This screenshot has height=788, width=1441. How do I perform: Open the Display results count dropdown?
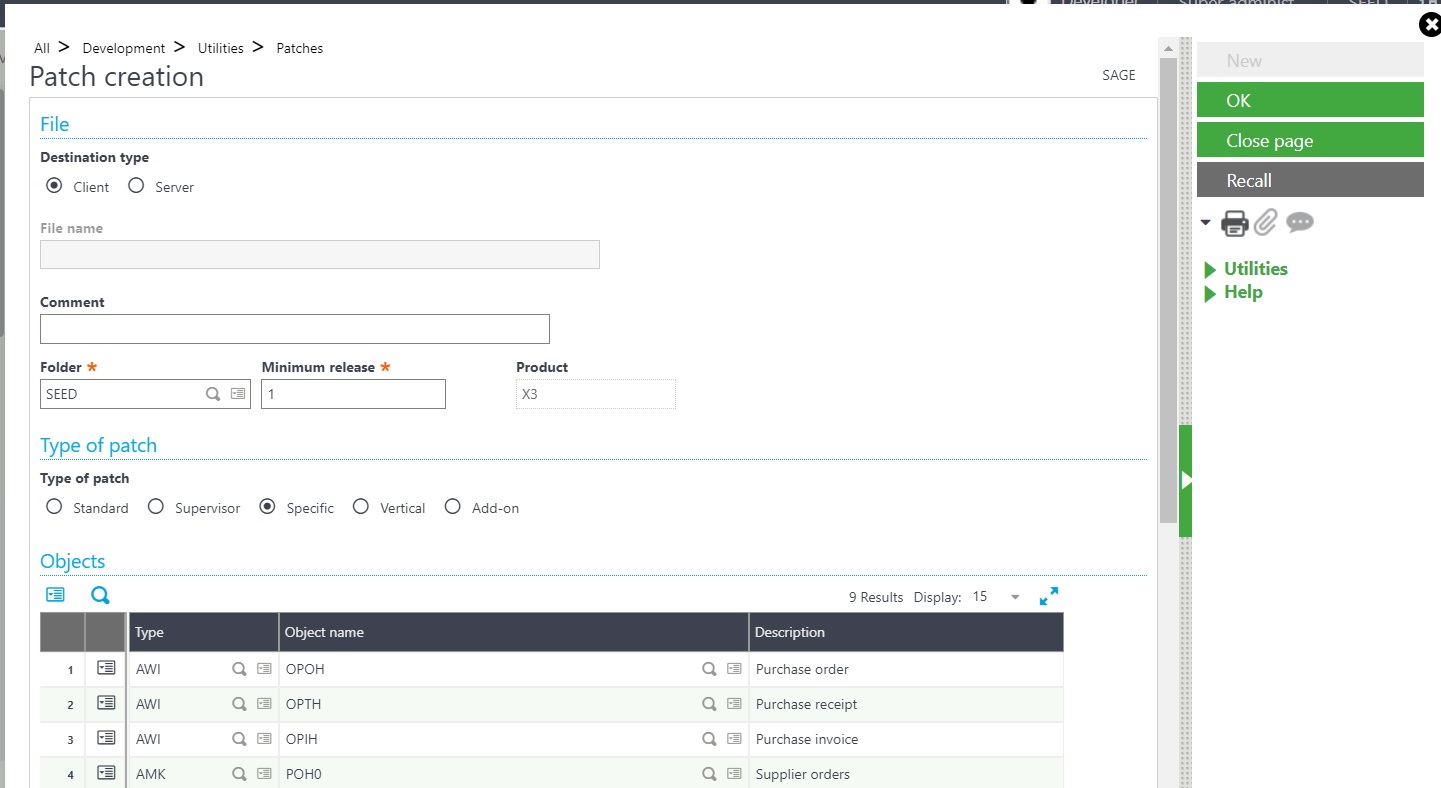(1014, 596)
